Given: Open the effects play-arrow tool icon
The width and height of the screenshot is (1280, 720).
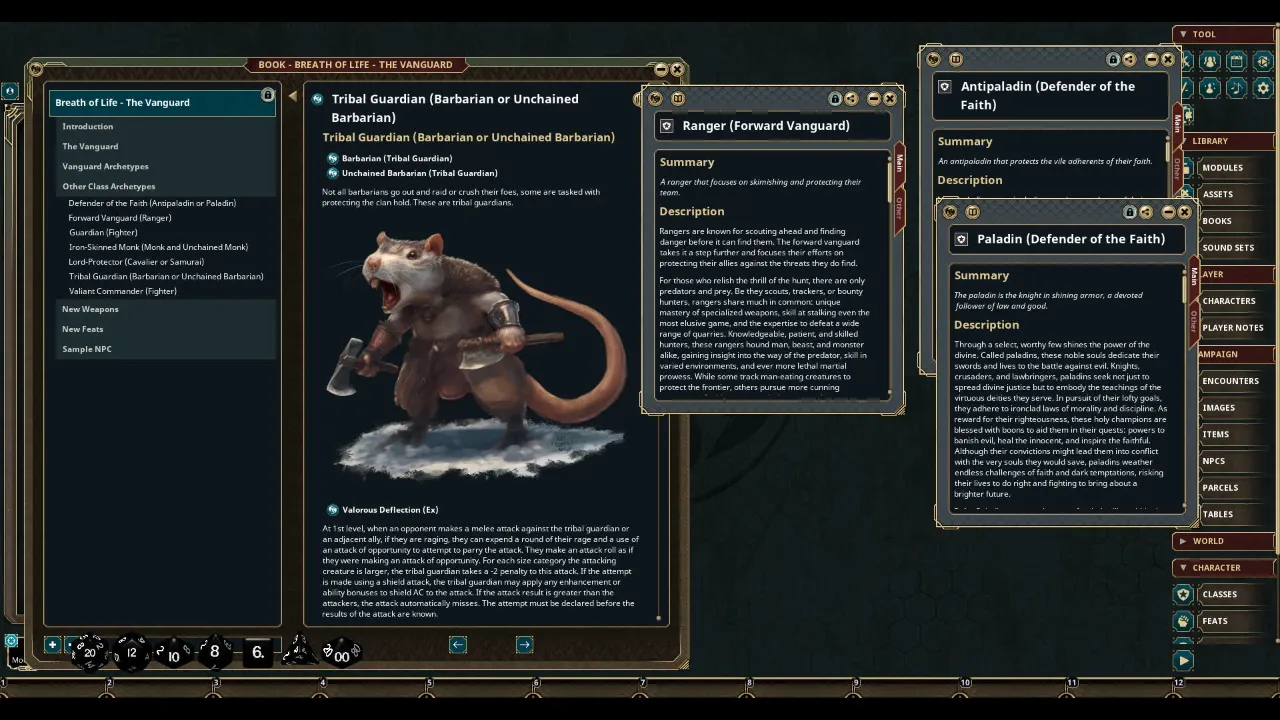Looking at the screenshot, I should 1264,61.
